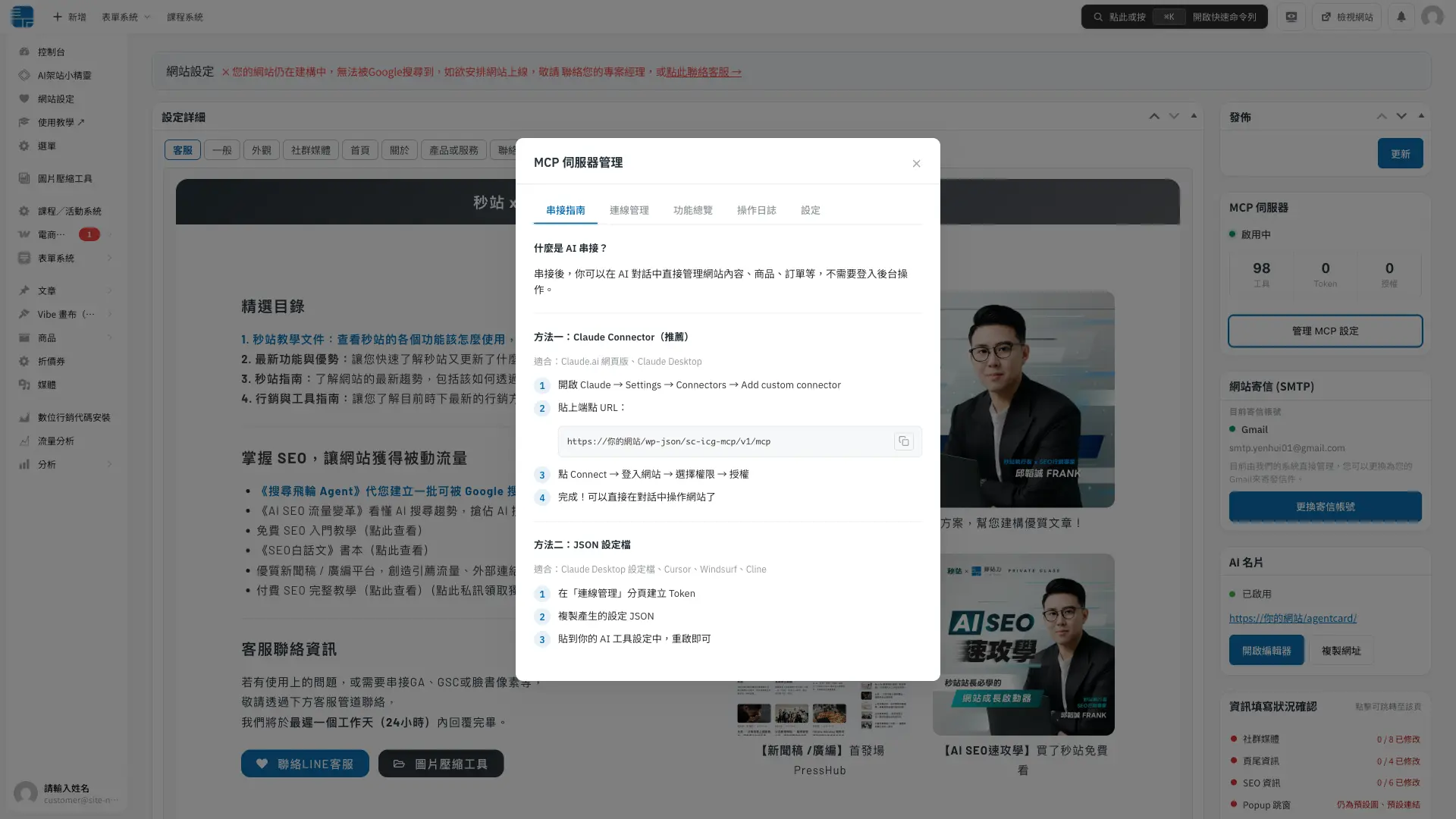The image size is (1456, 819).
Task: Click 檢視網站 button
Action: (1347, 17)
